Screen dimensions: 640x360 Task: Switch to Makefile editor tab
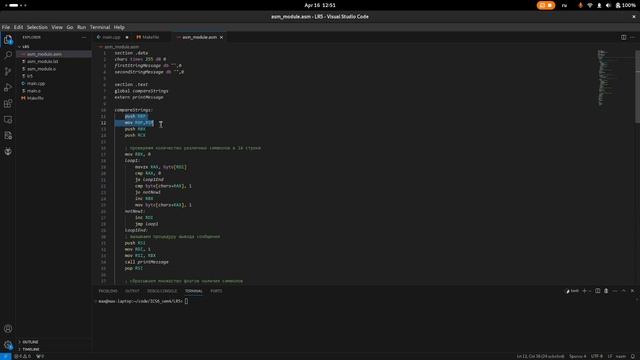tap(150, 37)
